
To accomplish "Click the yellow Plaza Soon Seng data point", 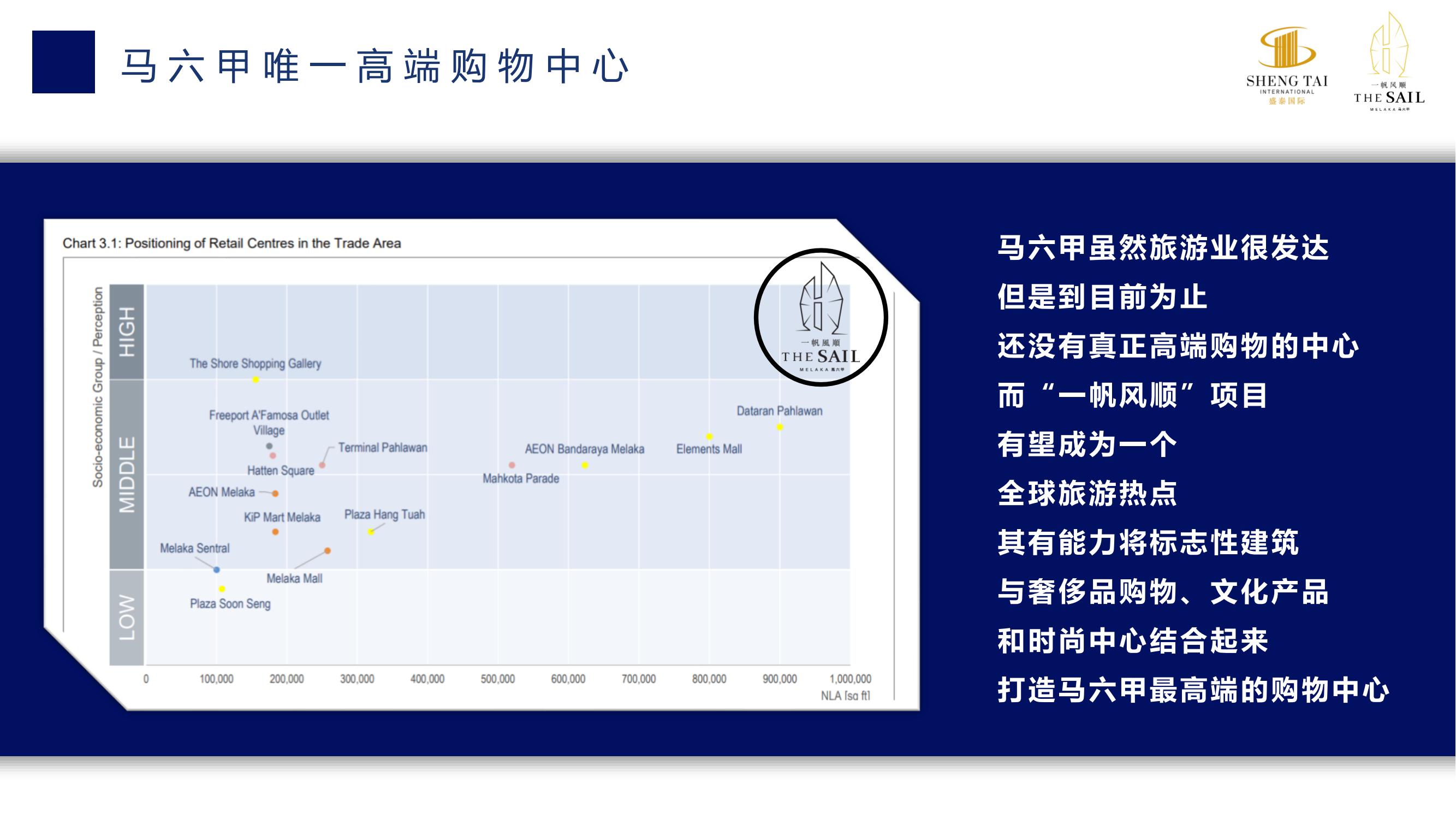I will tap(222, 589).
